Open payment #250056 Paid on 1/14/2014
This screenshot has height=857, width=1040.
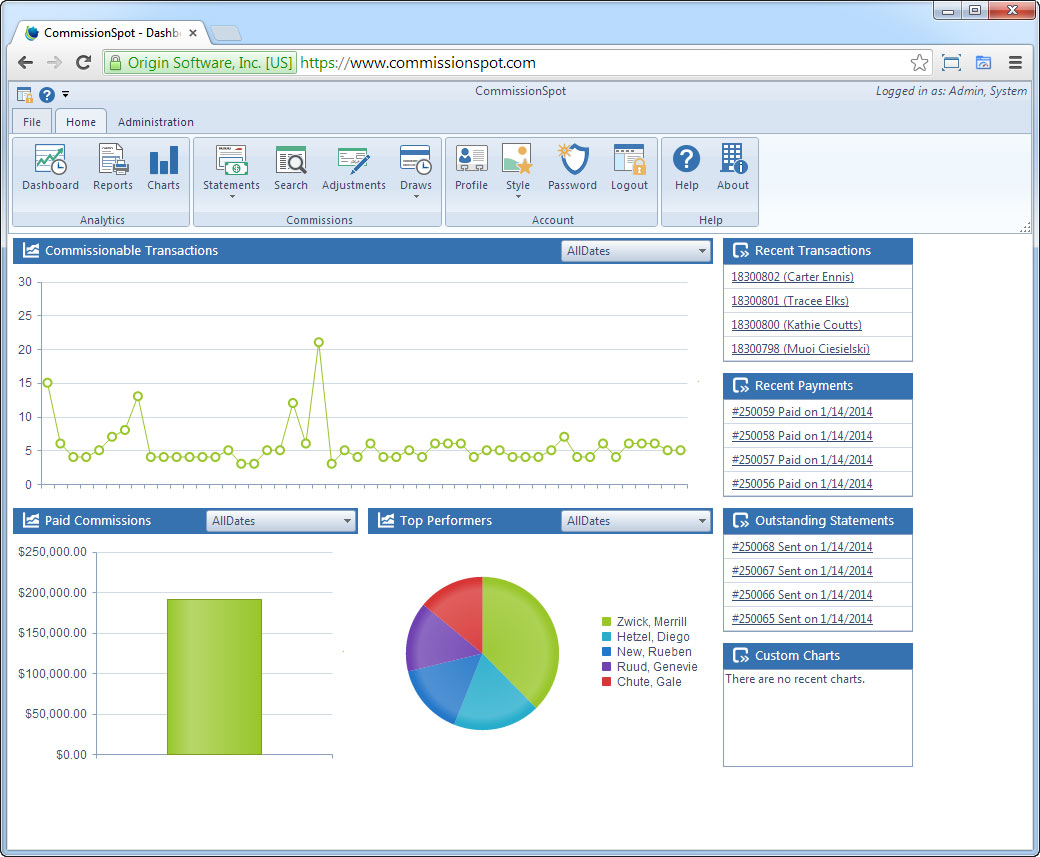point(802,484)
